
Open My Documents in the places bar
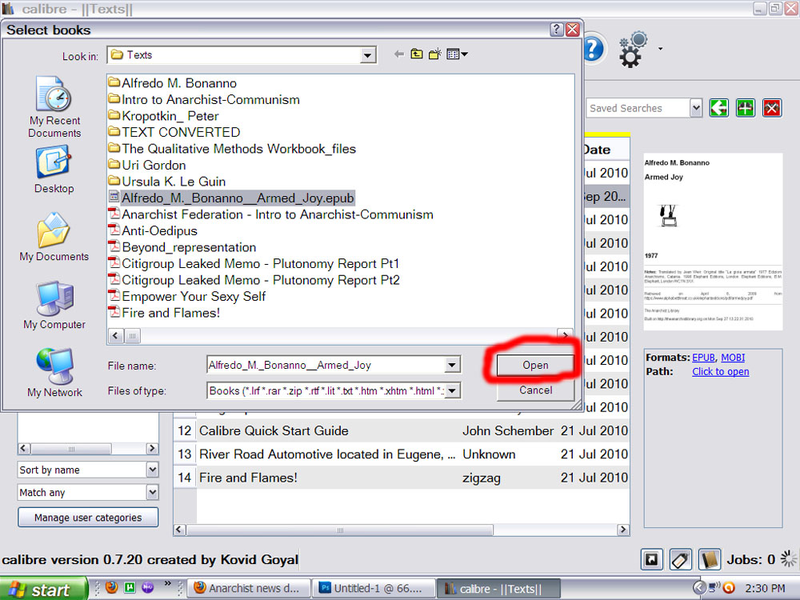[54, 237]
